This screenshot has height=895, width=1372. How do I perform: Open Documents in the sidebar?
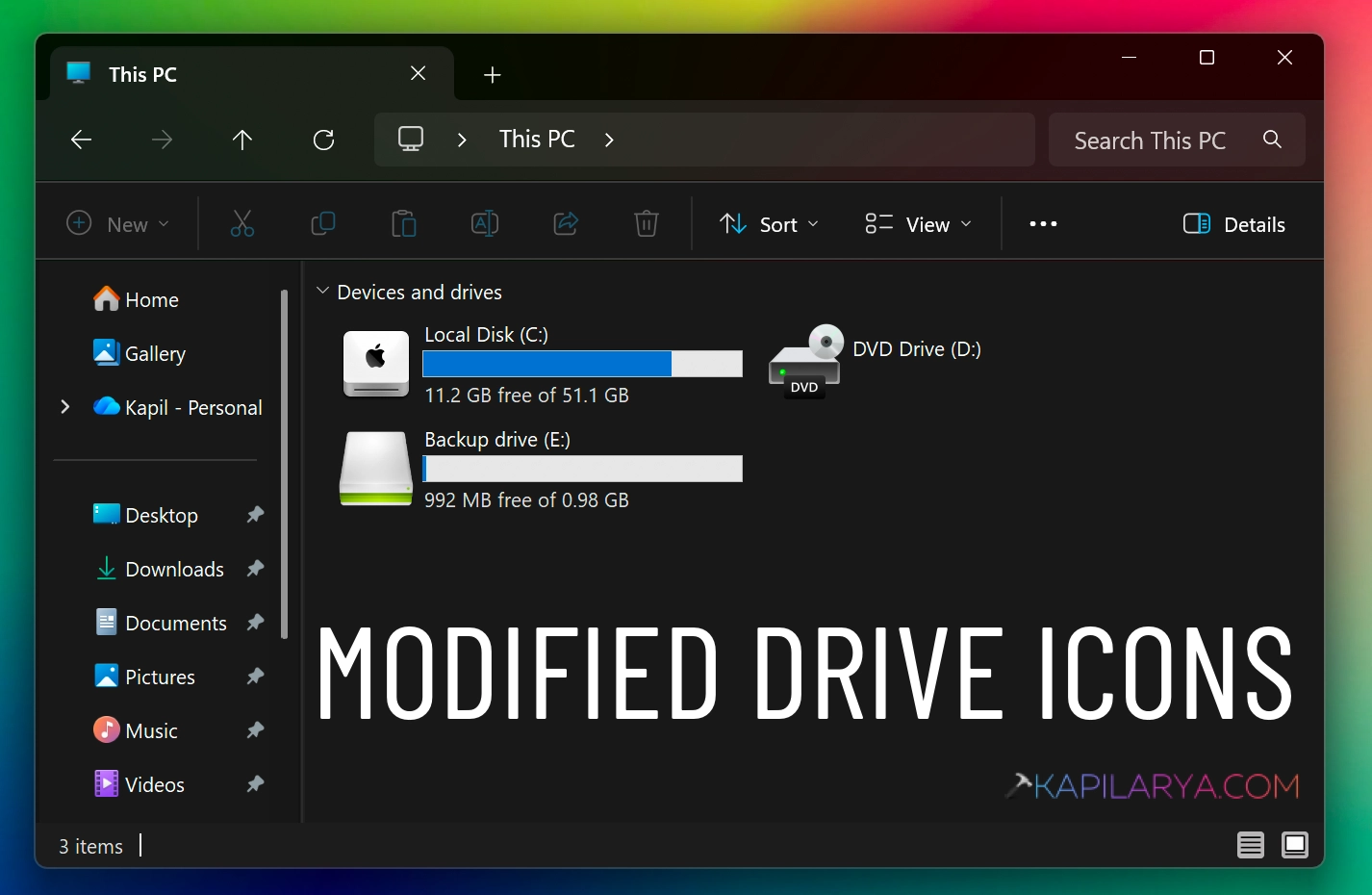pos(160,623)
